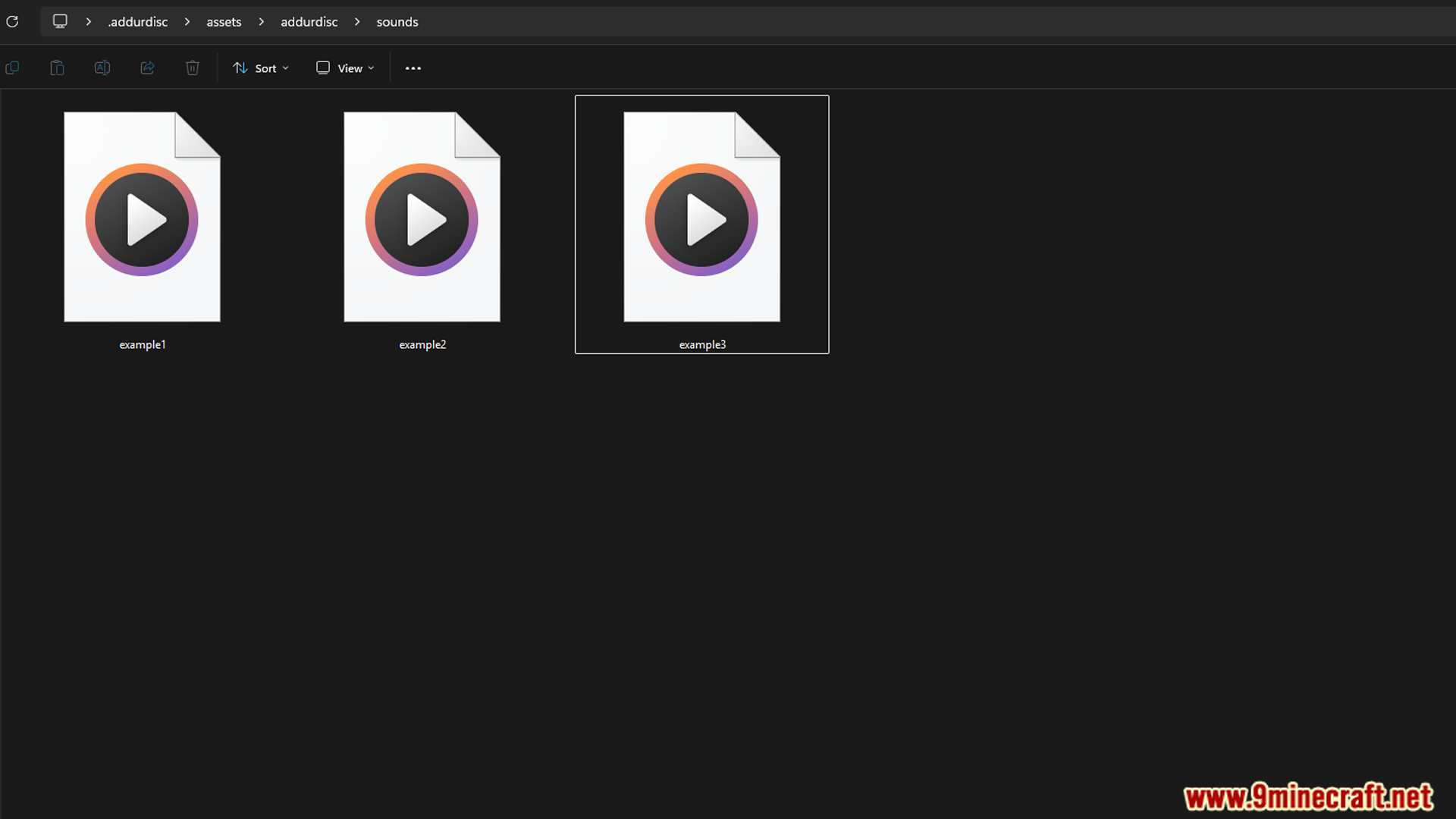Click the Copy toolbar icon
The height and width of the screenshot is (819, 1456).
click(x=12, y=68)
